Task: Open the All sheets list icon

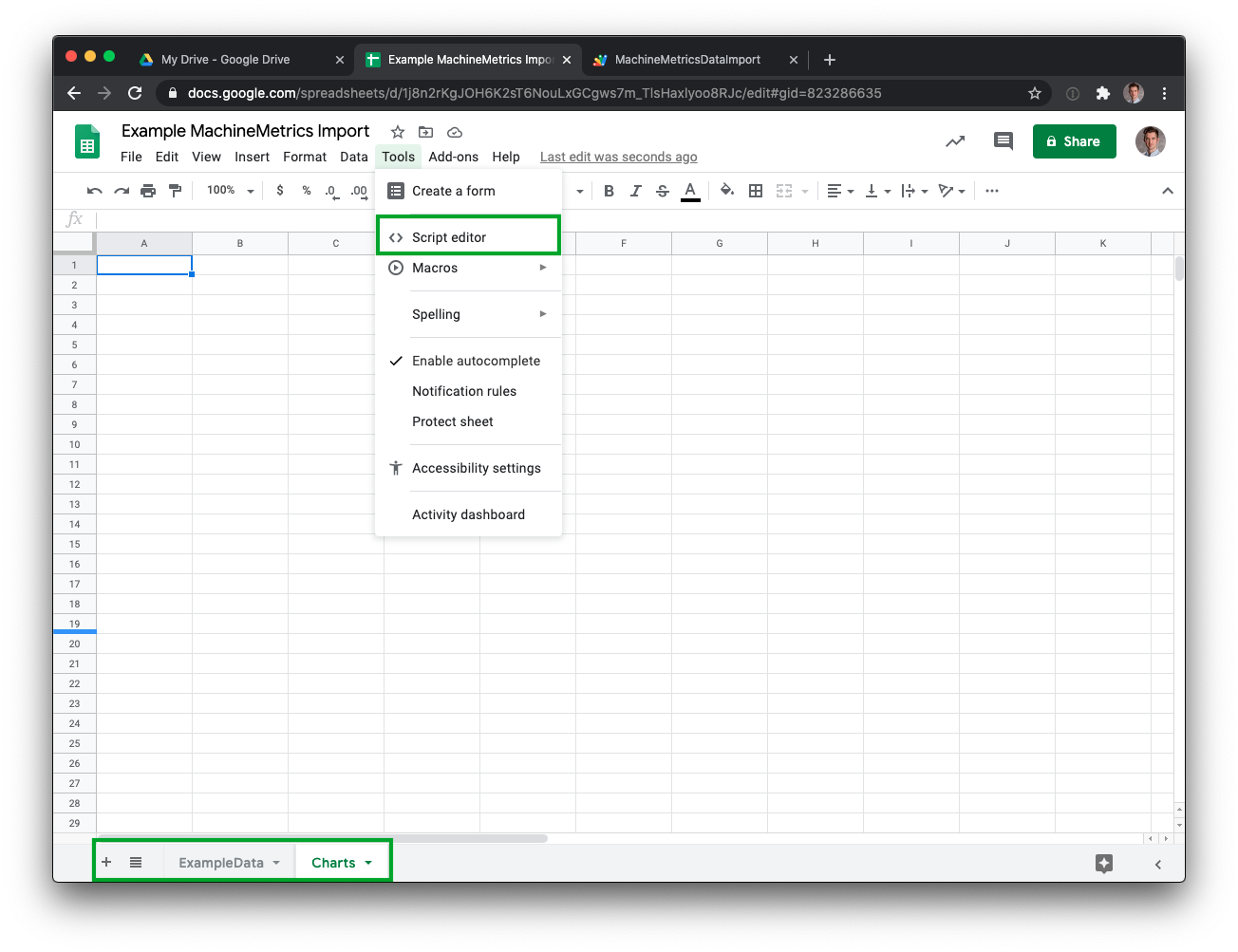Action: pyautogui.click(x=136, y=862)
